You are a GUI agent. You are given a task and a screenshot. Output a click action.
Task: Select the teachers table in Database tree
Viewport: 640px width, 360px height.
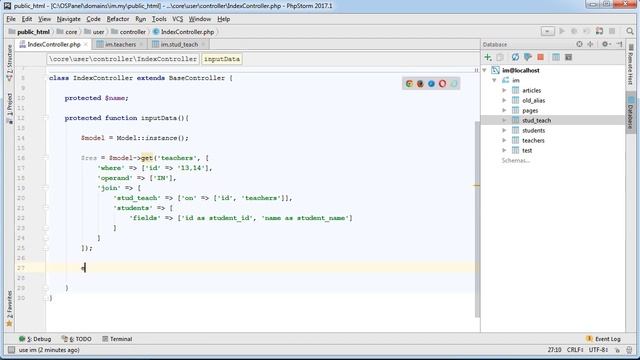point(533,140)
